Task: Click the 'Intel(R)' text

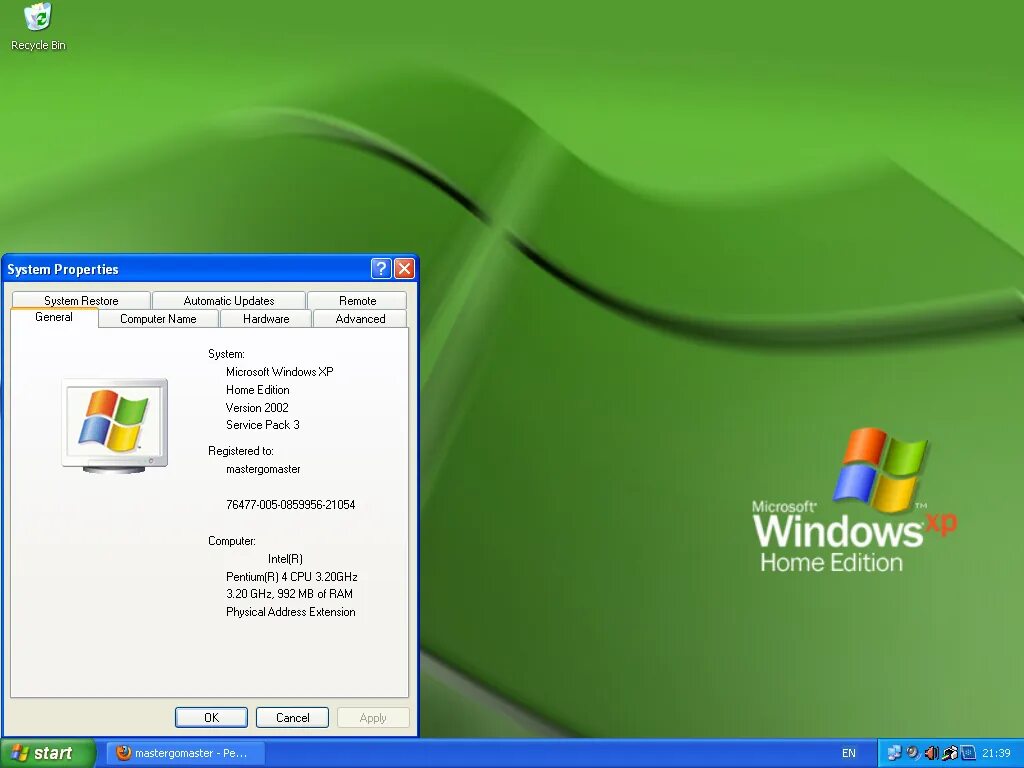Action: click(x=285, y=558)
